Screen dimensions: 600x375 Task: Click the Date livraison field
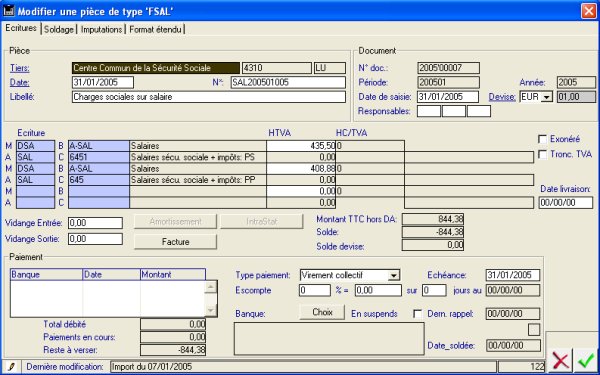566,203
